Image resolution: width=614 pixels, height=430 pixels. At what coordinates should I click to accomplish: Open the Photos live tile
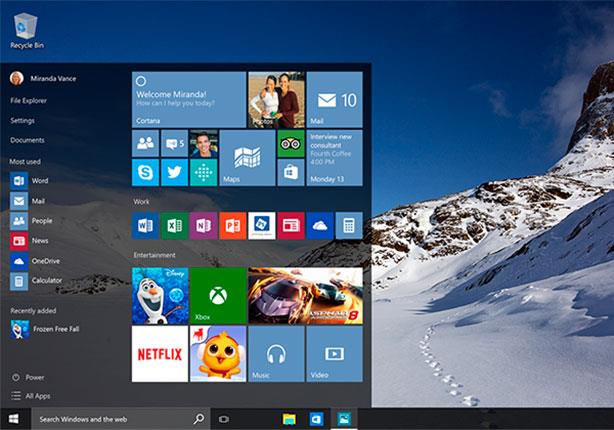pyautogui.click(x=276, y=99)
